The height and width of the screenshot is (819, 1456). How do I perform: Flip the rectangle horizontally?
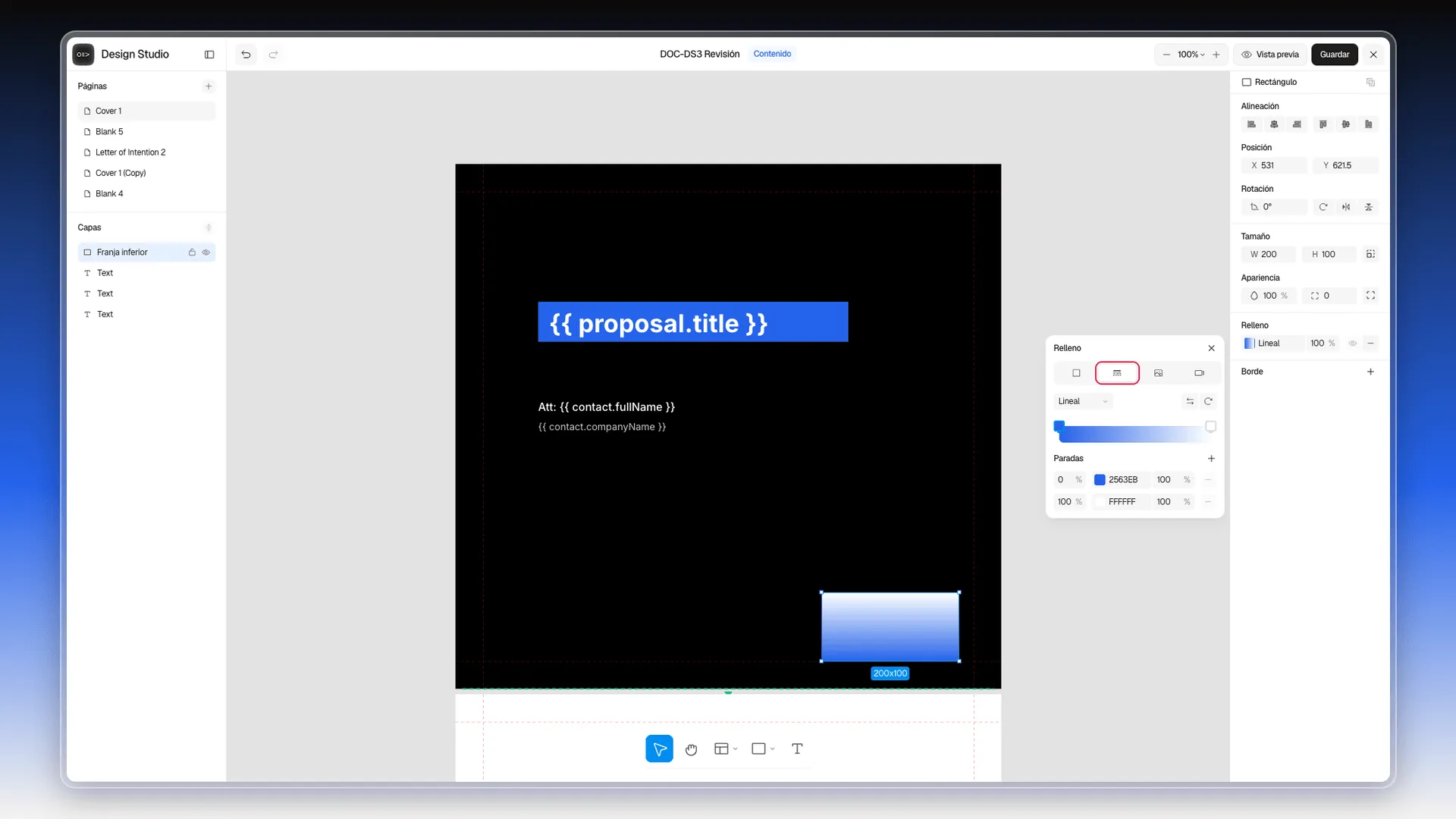(1346, 207)
